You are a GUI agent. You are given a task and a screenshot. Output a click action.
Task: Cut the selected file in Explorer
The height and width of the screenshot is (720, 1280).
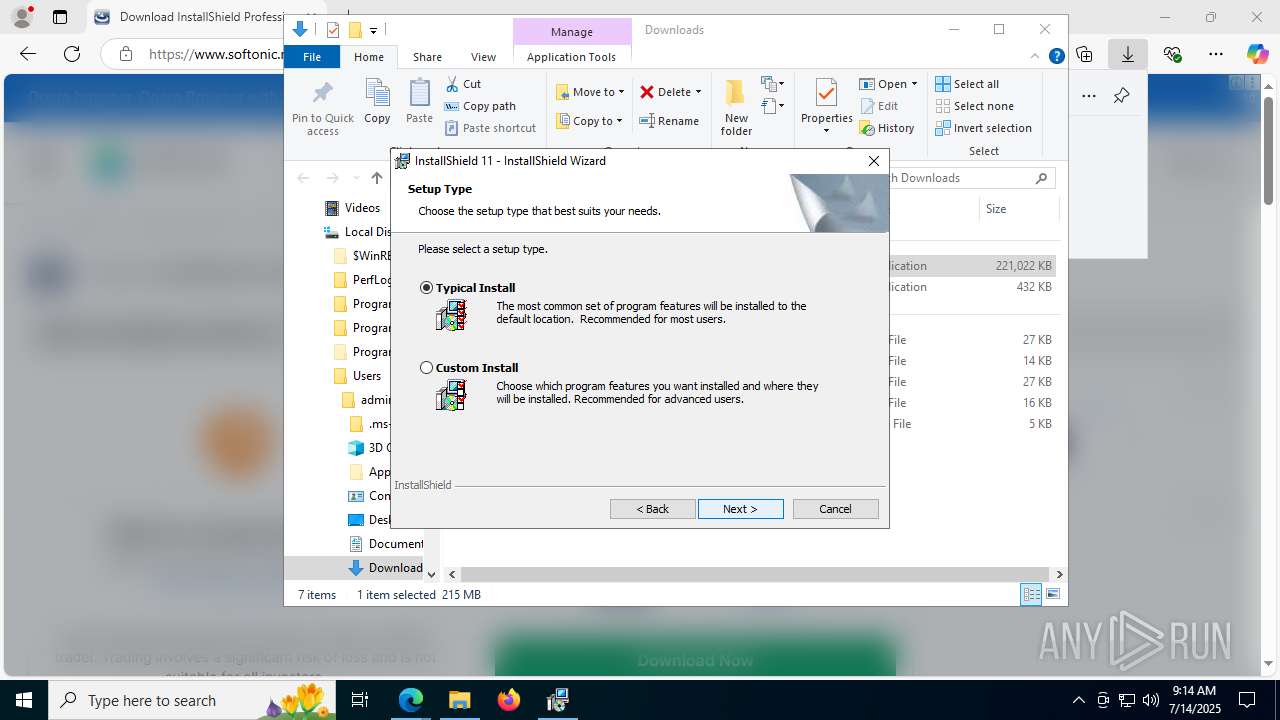[x=463, y=84]
